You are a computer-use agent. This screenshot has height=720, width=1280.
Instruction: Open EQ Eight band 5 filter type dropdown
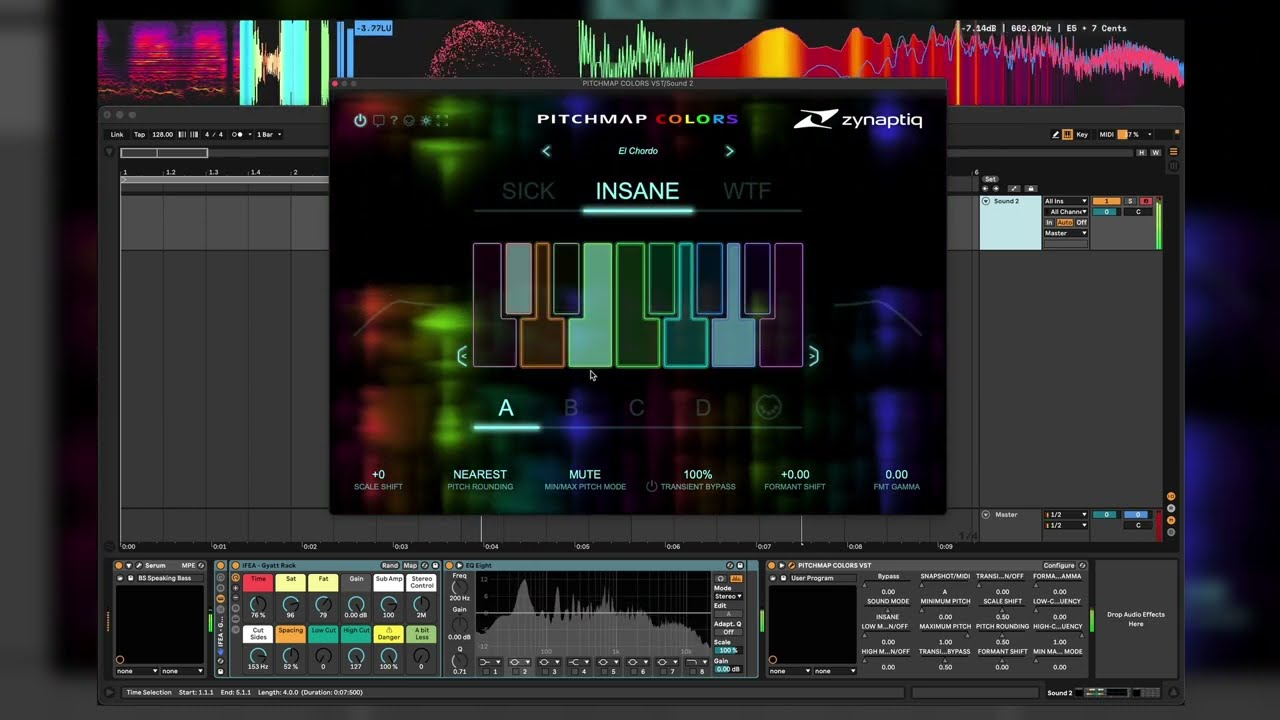point(609,662)
